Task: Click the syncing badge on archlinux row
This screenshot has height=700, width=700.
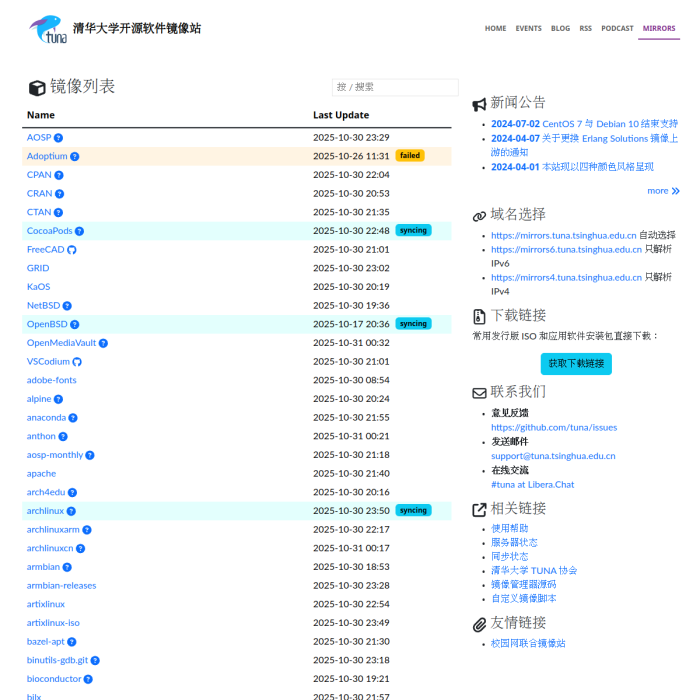Action: [413, 510]
